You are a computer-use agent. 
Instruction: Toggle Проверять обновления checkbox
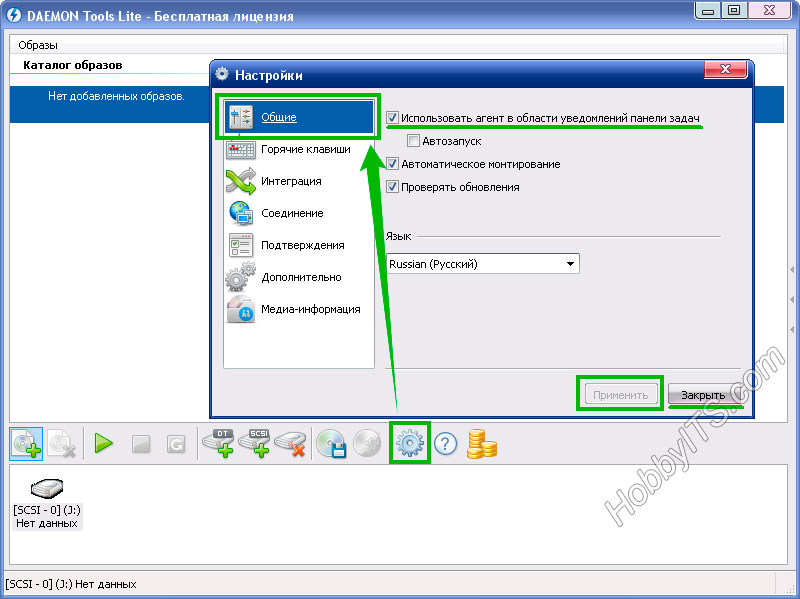(392, 187)
